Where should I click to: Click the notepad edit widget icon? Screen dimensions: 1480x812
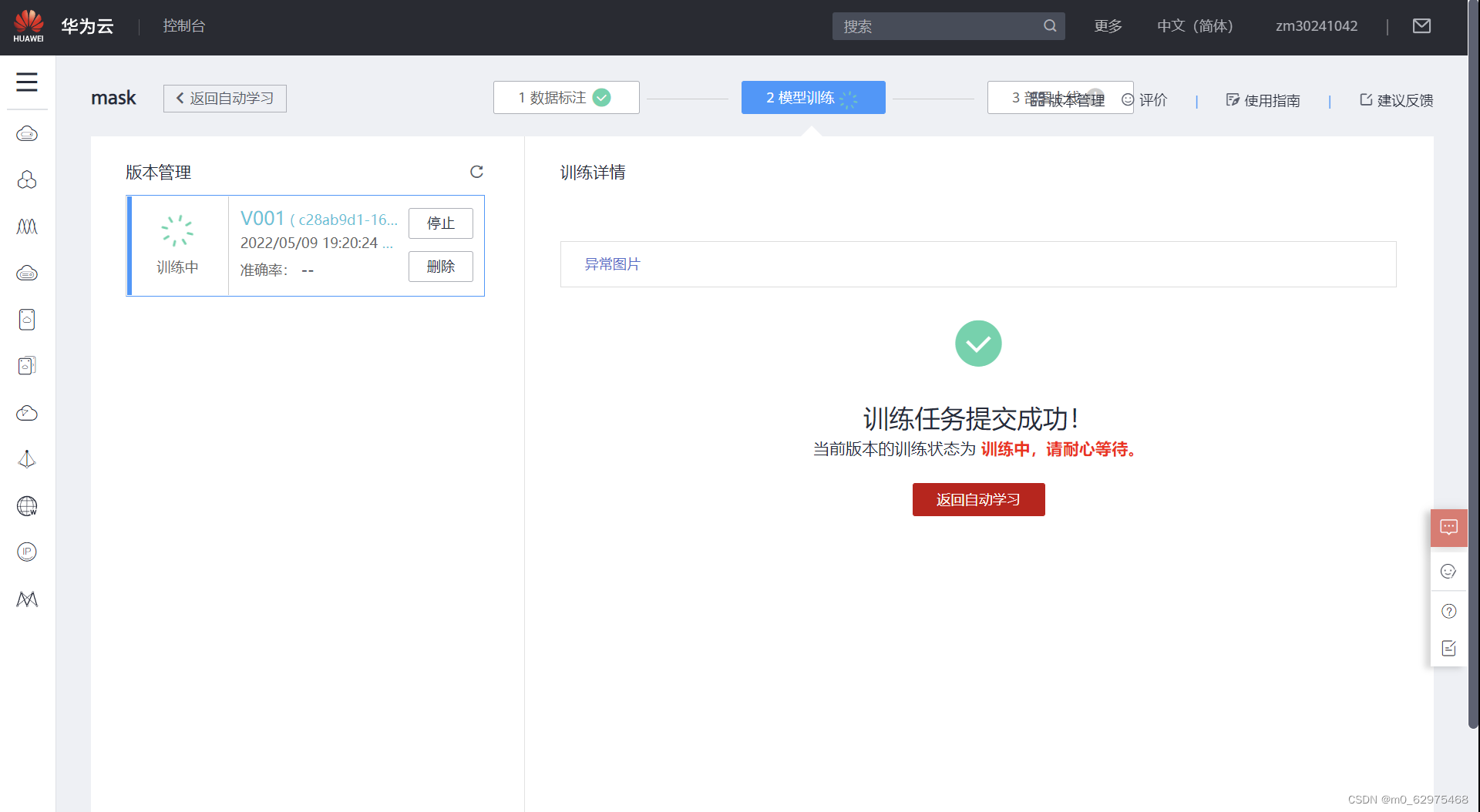click(x=1449, y=648)
